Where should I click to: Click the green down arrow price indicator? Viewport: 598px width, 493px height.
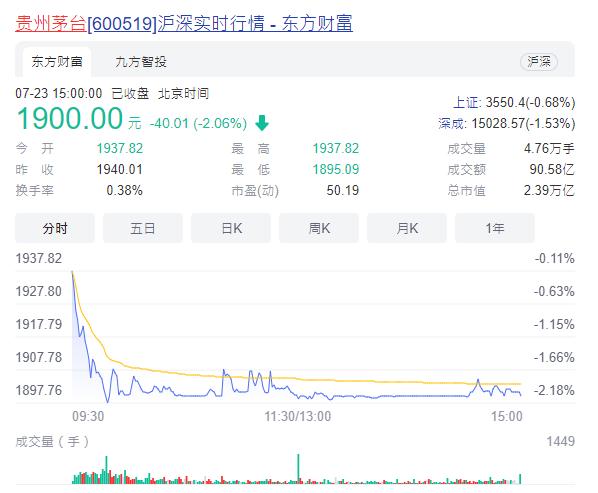(x=262, y=123)
